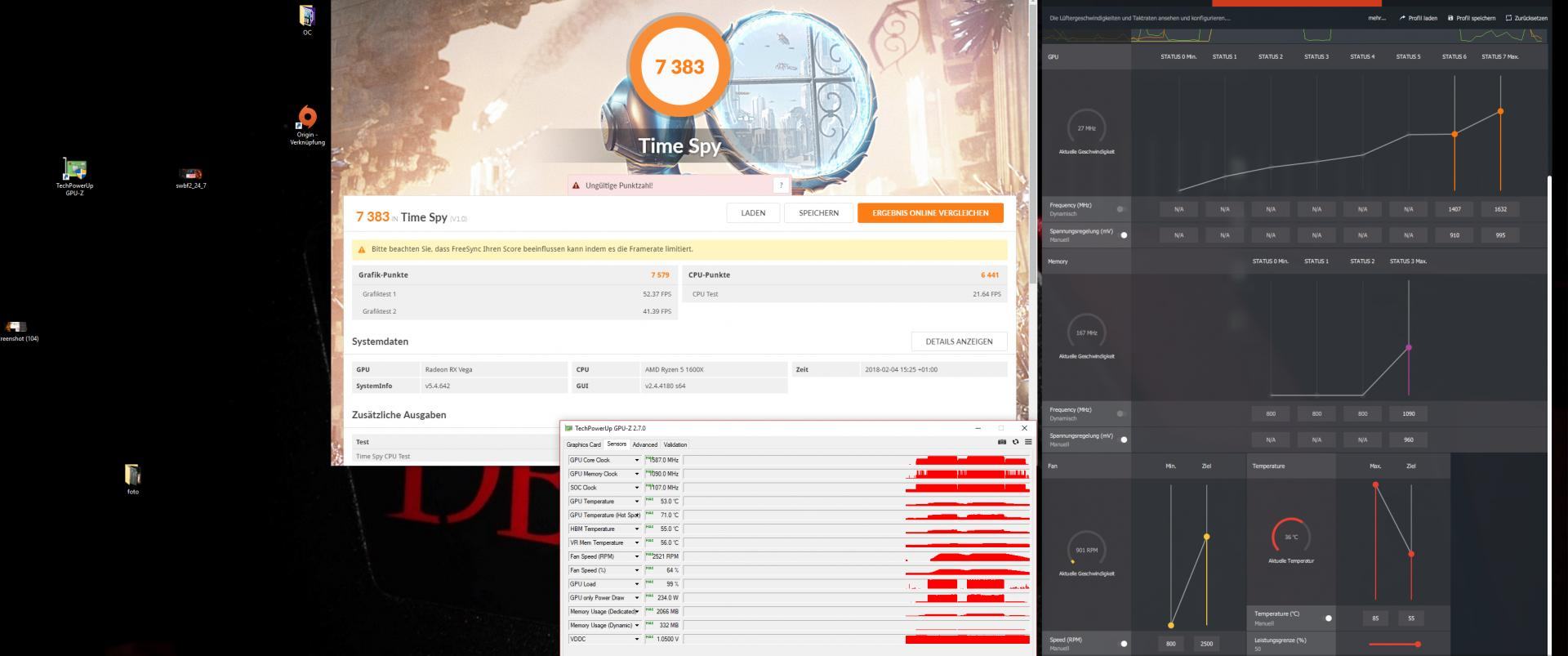This screenshot has width=1568, height=656.
Task: Switch to the Sensors tab in GPU-Z
Action: (x=617, y=444)
